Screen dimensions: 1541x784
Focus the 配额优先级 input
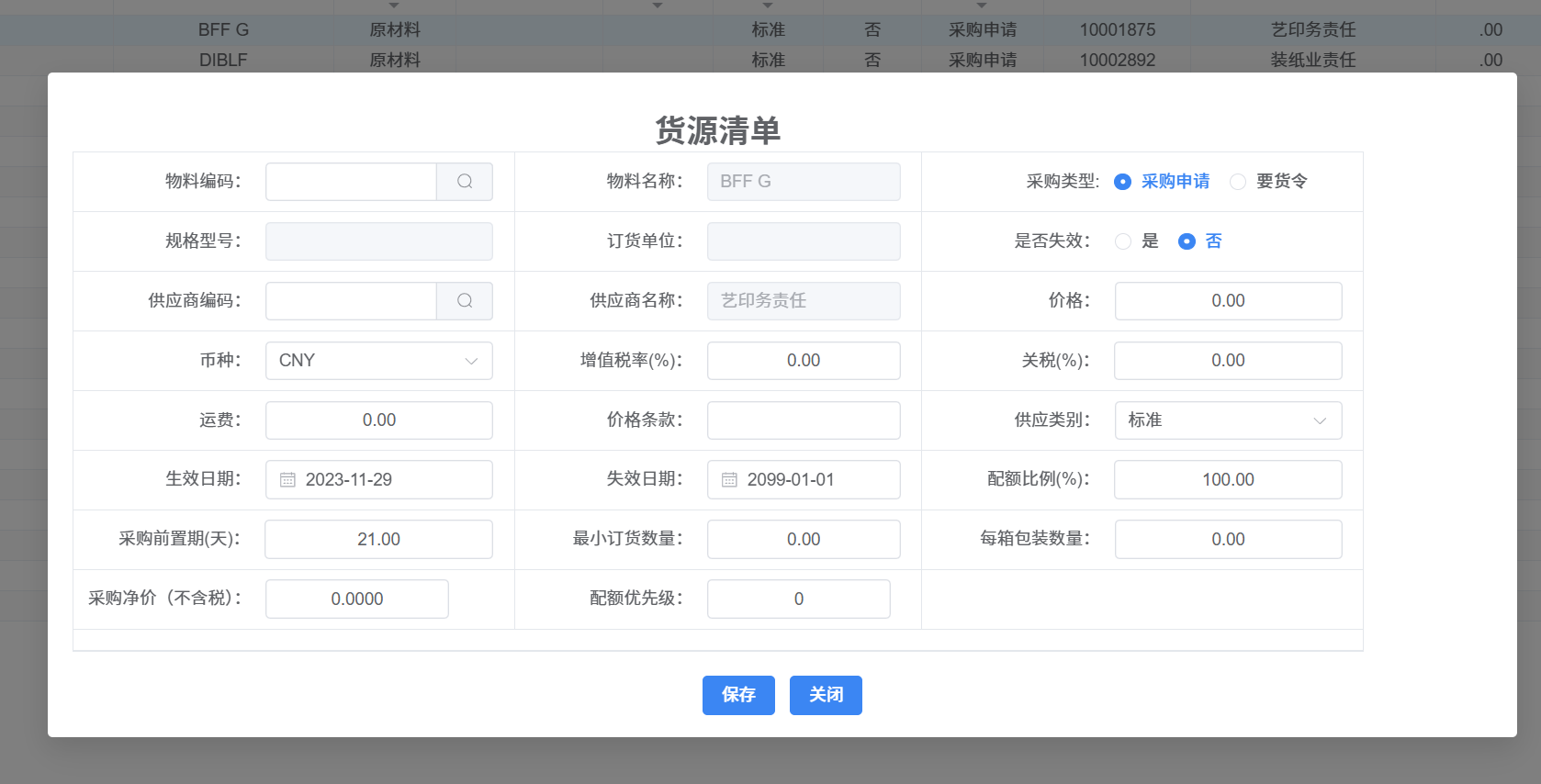[x=798, y=599]
